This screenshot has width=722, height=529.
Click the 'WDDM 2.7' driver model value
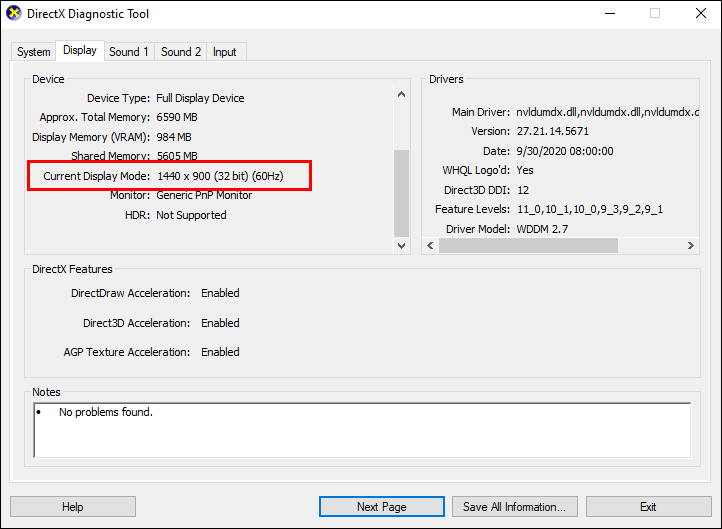[542, 229]
